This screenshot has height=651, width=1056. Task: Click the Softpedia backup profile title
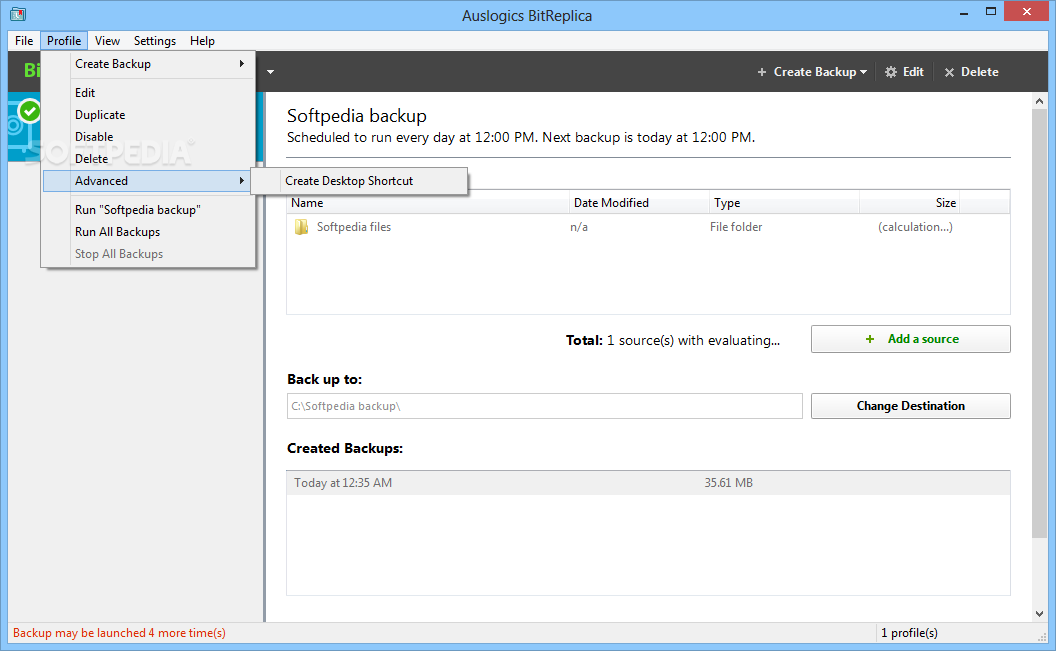coord(357,116)
